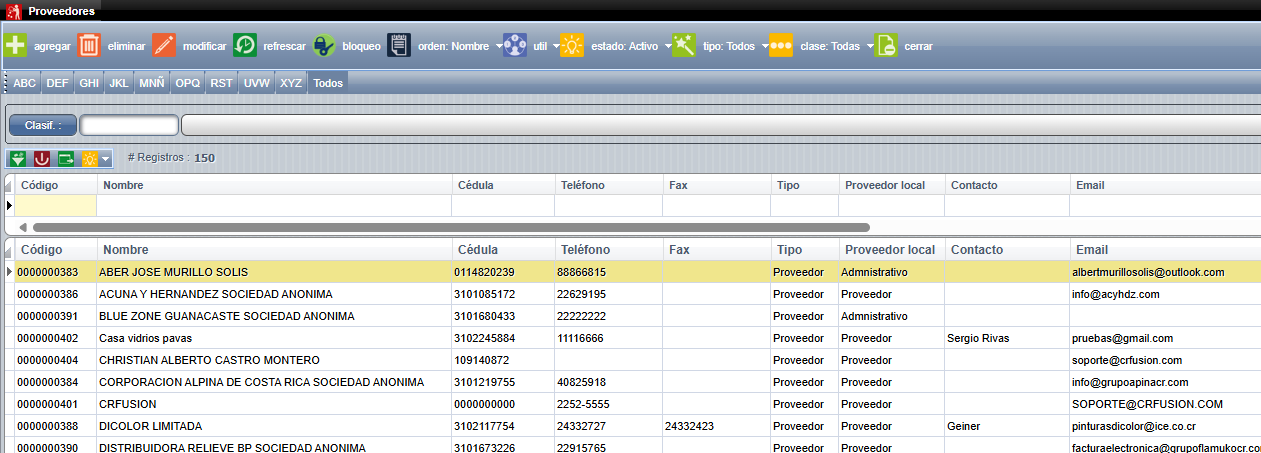Image resolution: width=1261 pixels, height=453 pixels.
Task: Switch to the Todos filter tab
Action: (x=328, y=83)
